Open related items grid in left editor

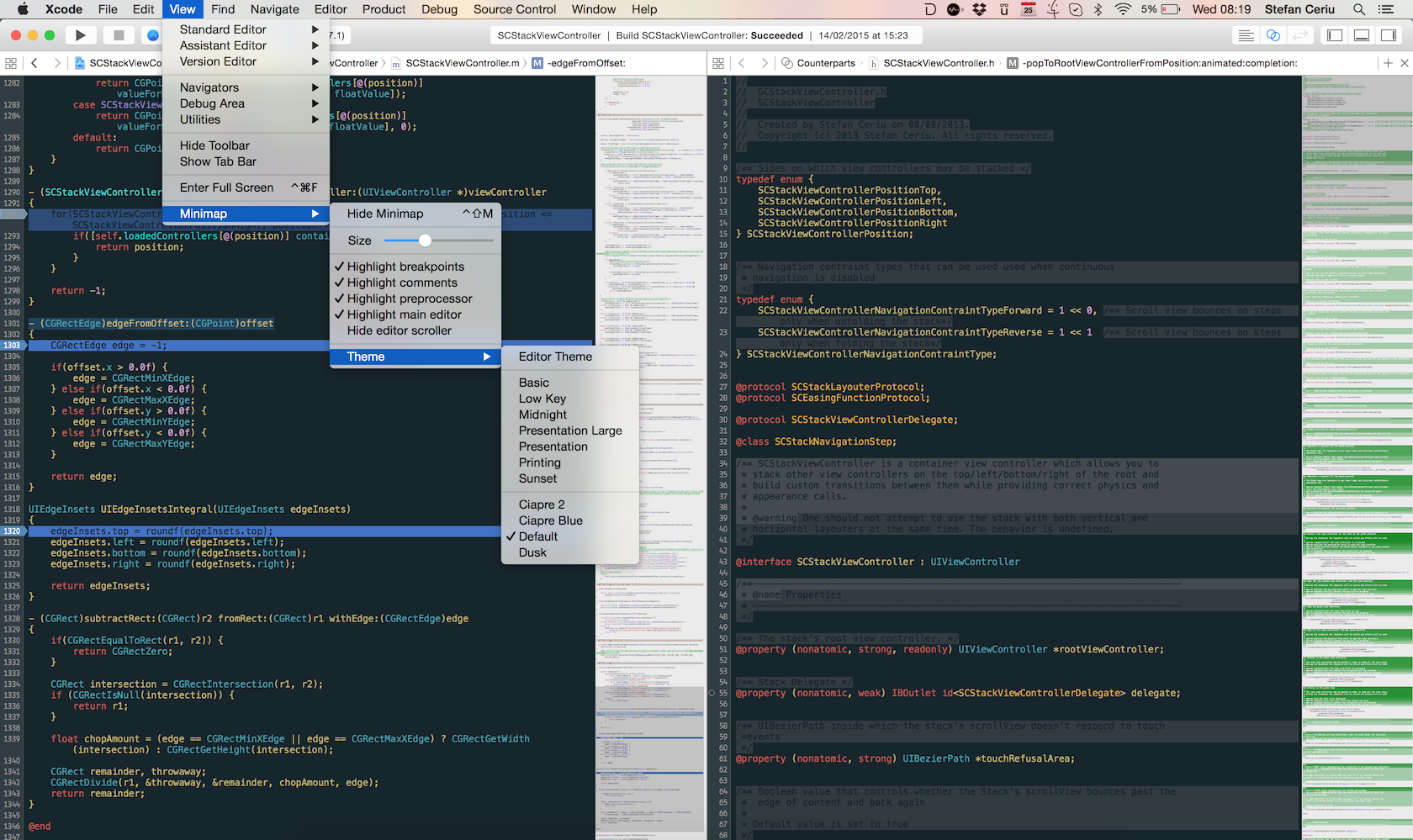[11, 63]
